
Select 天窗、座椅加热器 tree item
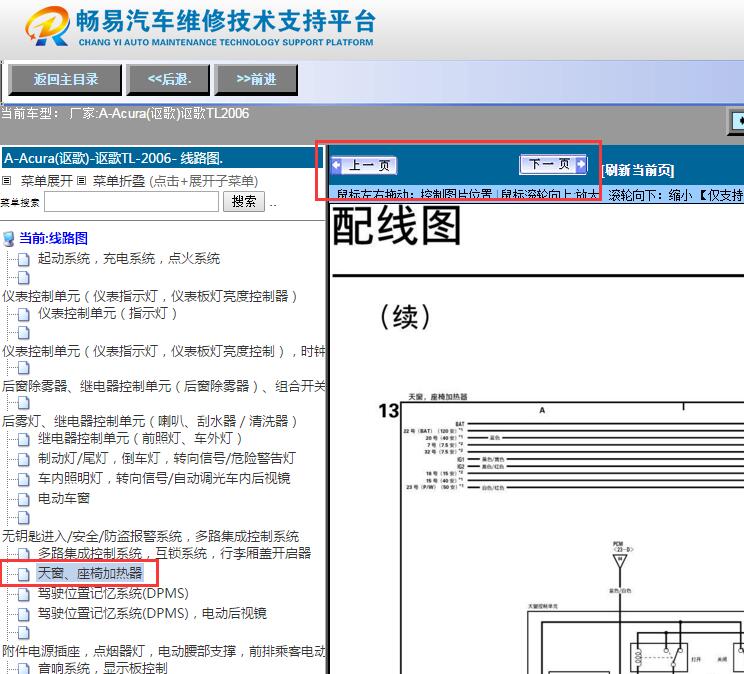coord(90,573)
